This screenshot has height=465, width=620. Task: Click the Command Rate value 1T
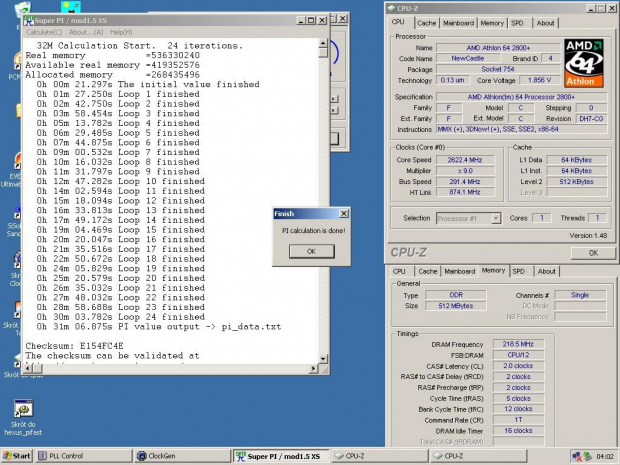pyautogui.click(x=518, y=420)
